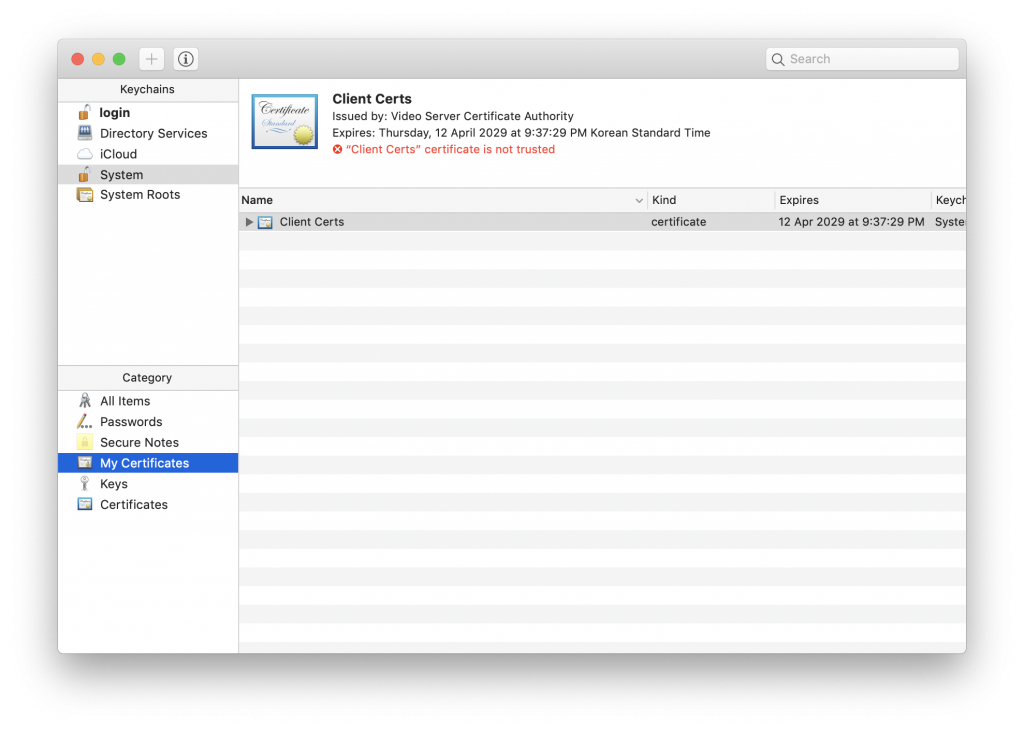Screen dimensions: 1024x730
Task: Filter by Secure Notes
Action: point(139,443)
